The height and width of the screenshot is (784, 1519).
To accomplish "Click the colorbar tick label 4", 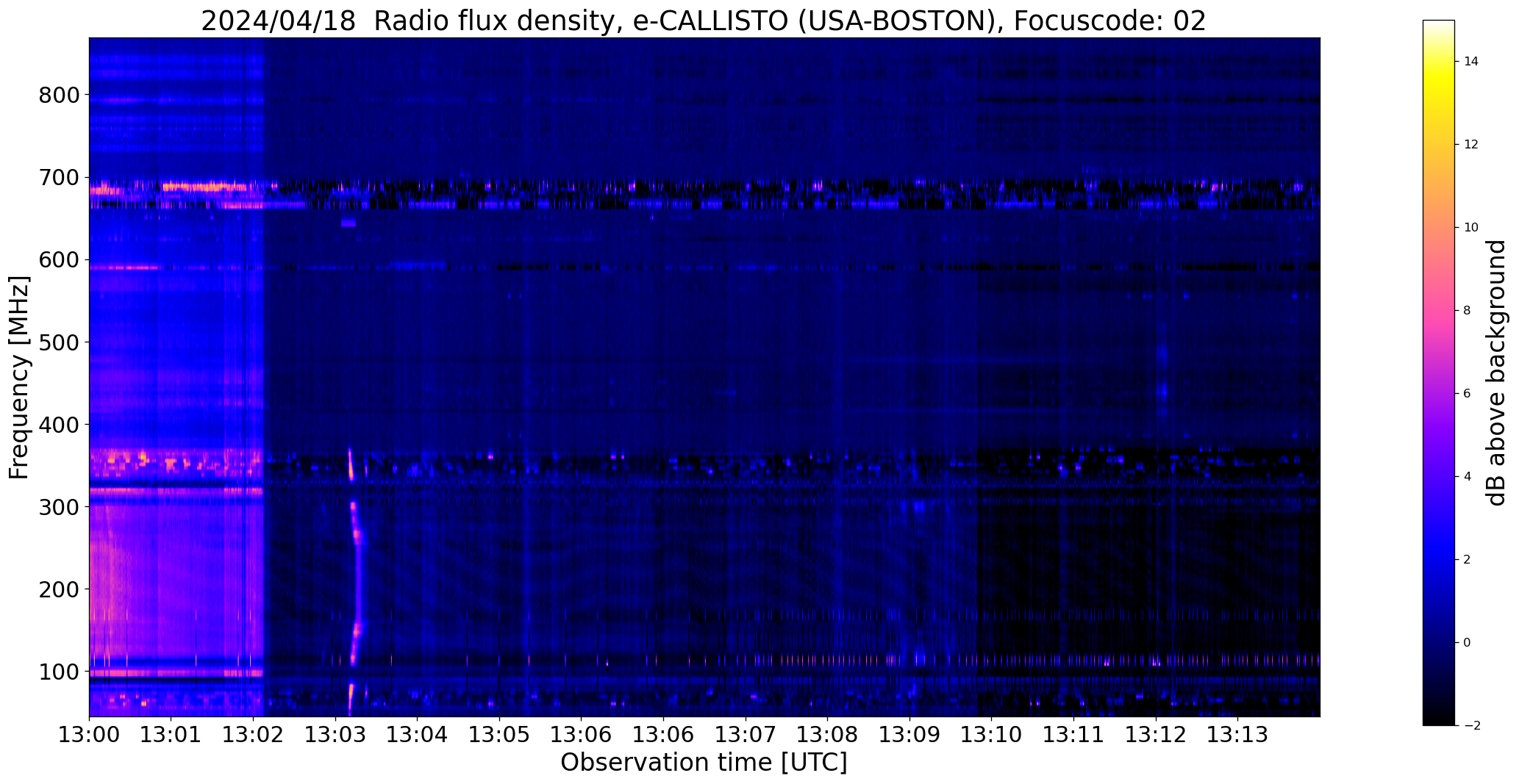I will (1468, 477).
